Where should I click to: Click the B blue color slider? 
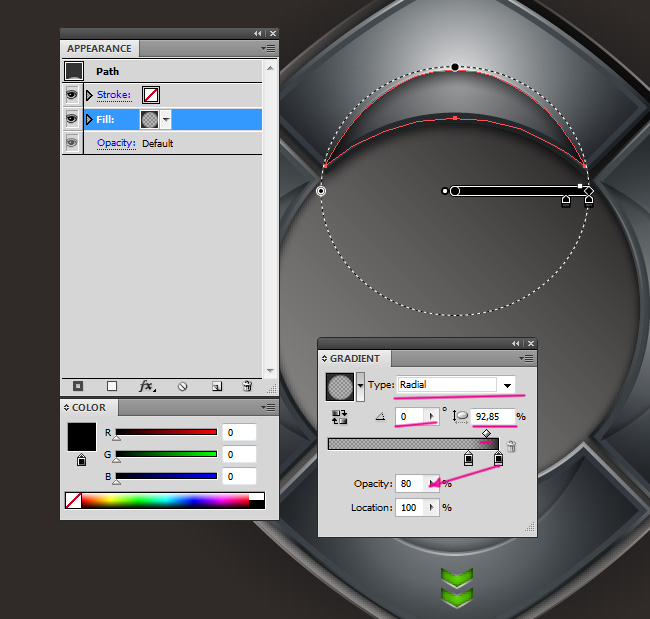(x=166, y=476)
